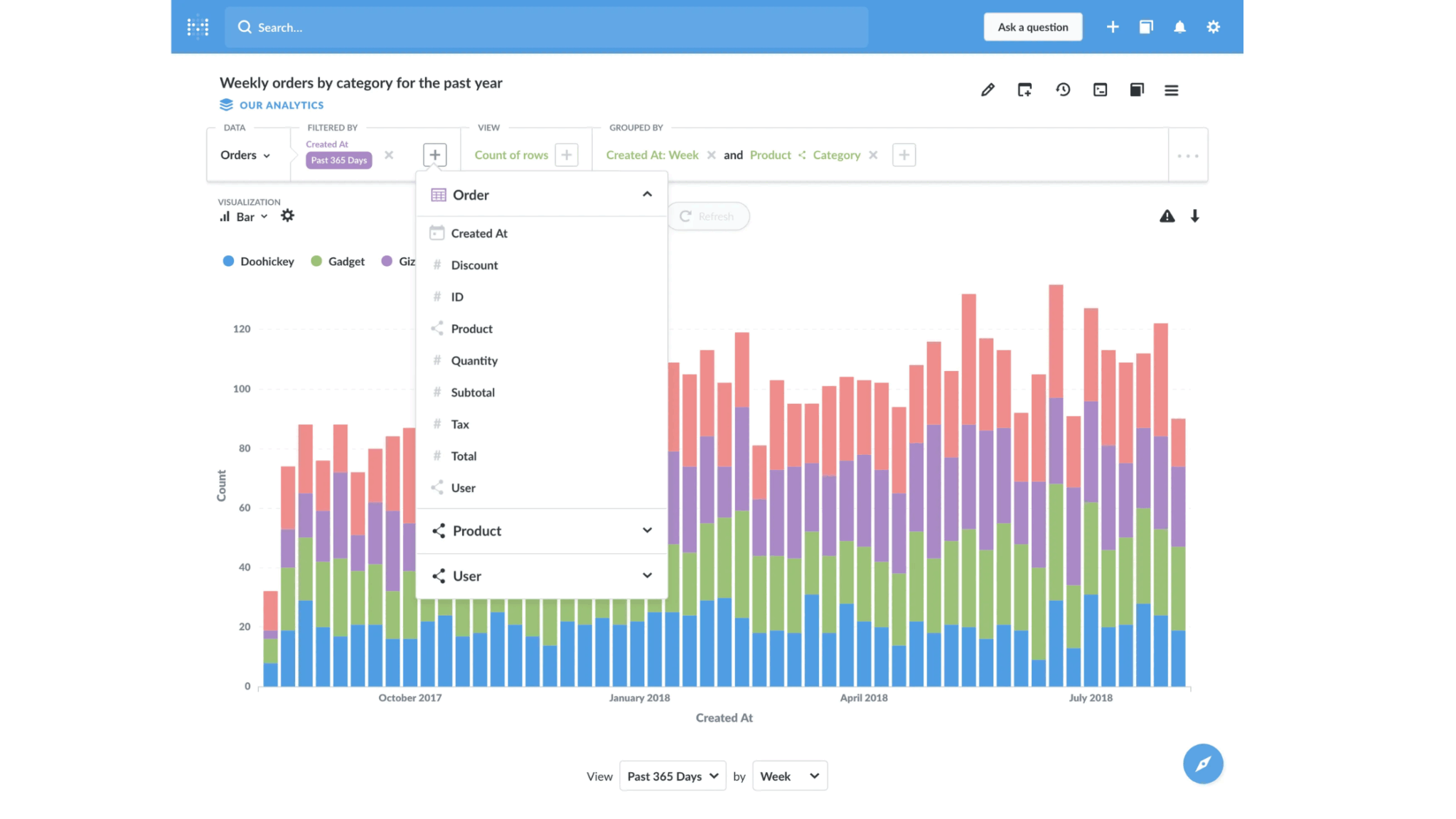Click the compass navigation button
1456x819 pixels.
tap(1203, 764)
